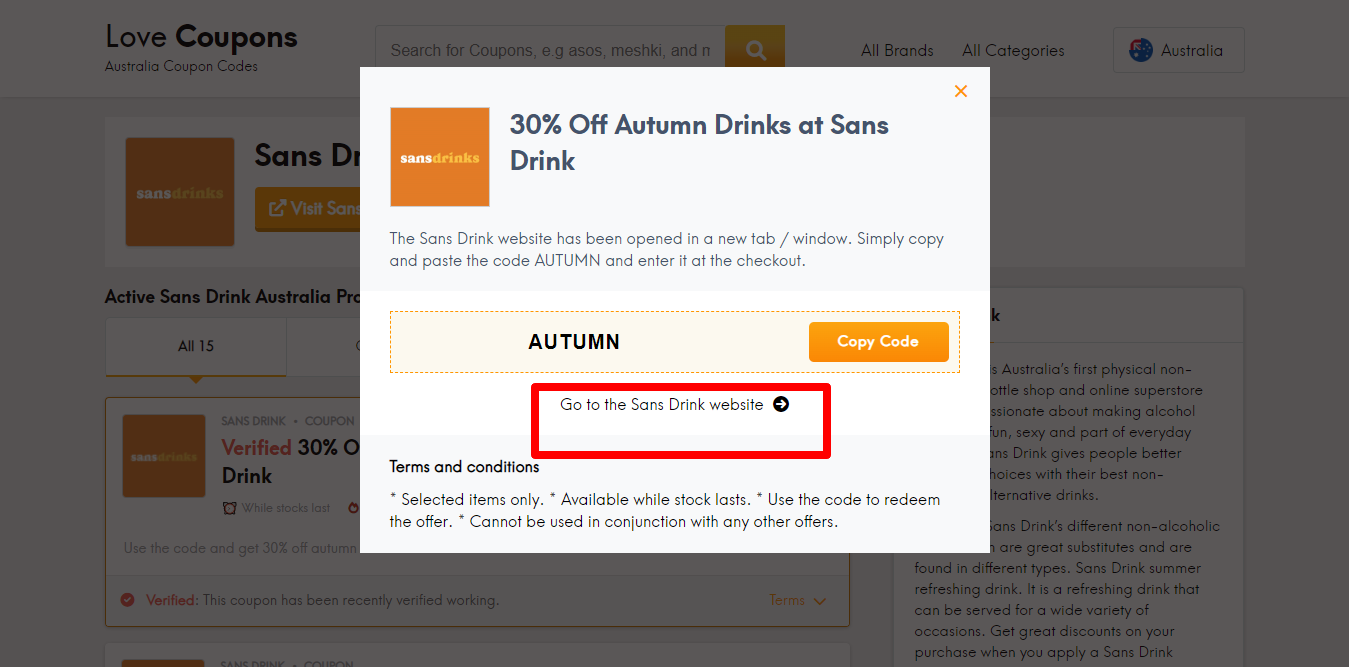Viewport: 1349px width, 667px height.
Task: Select the All 15 tab
Action: 196,346
